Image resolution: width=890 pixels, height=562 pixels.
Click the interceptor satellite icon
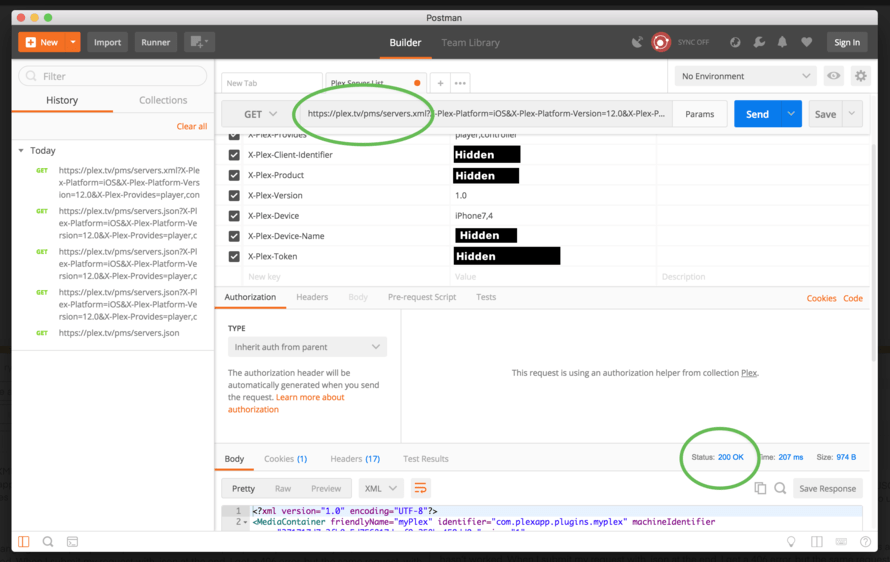637,42
